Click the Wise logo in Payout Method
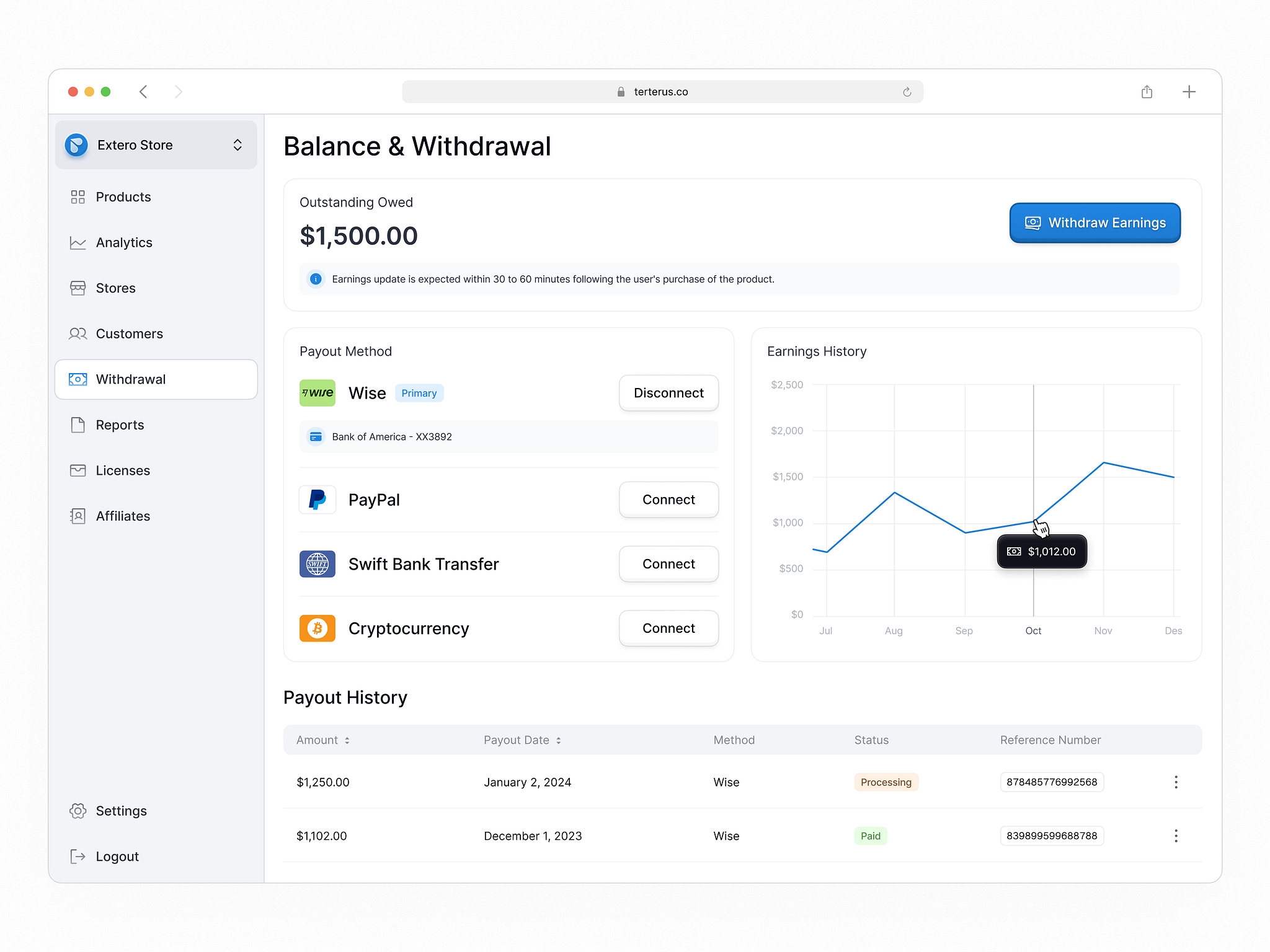 tap(317, 392)
